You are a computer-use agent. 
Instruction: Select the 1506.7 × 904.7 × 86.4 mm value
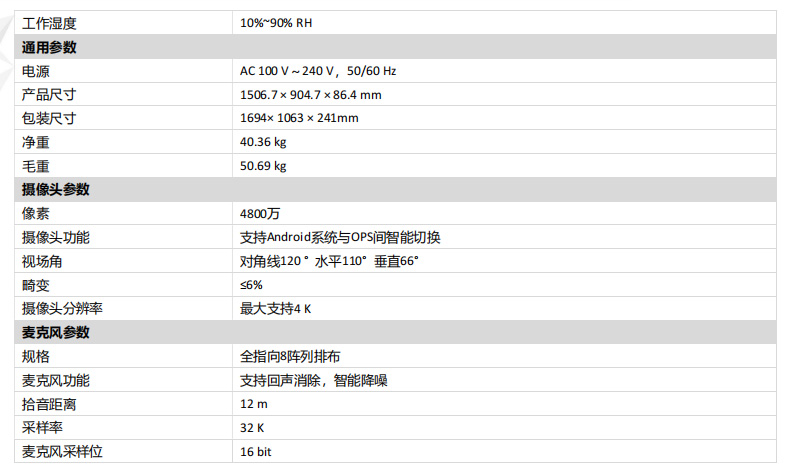(x=310, y=95)
